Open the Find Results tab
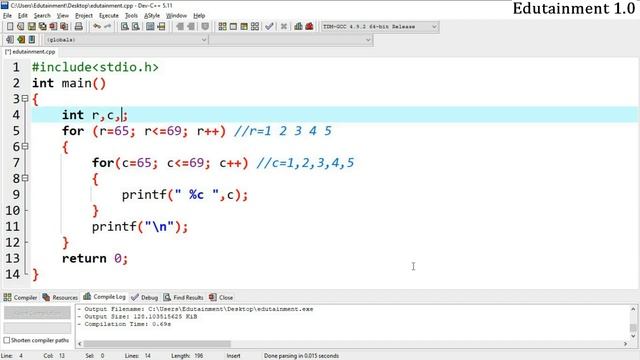The width and height of the screenshot is (640, 360). pyautogui.click(x=183, y=298)
